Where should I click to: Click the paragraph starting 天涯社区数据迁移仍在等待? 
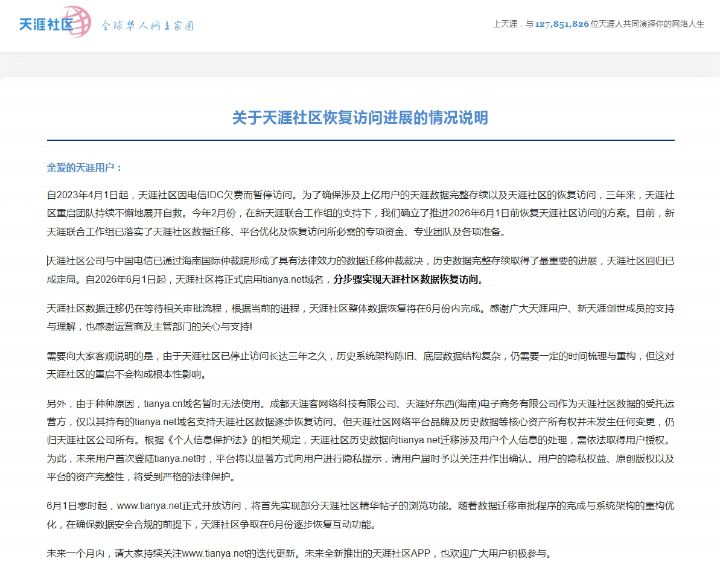tap(360, 317)
